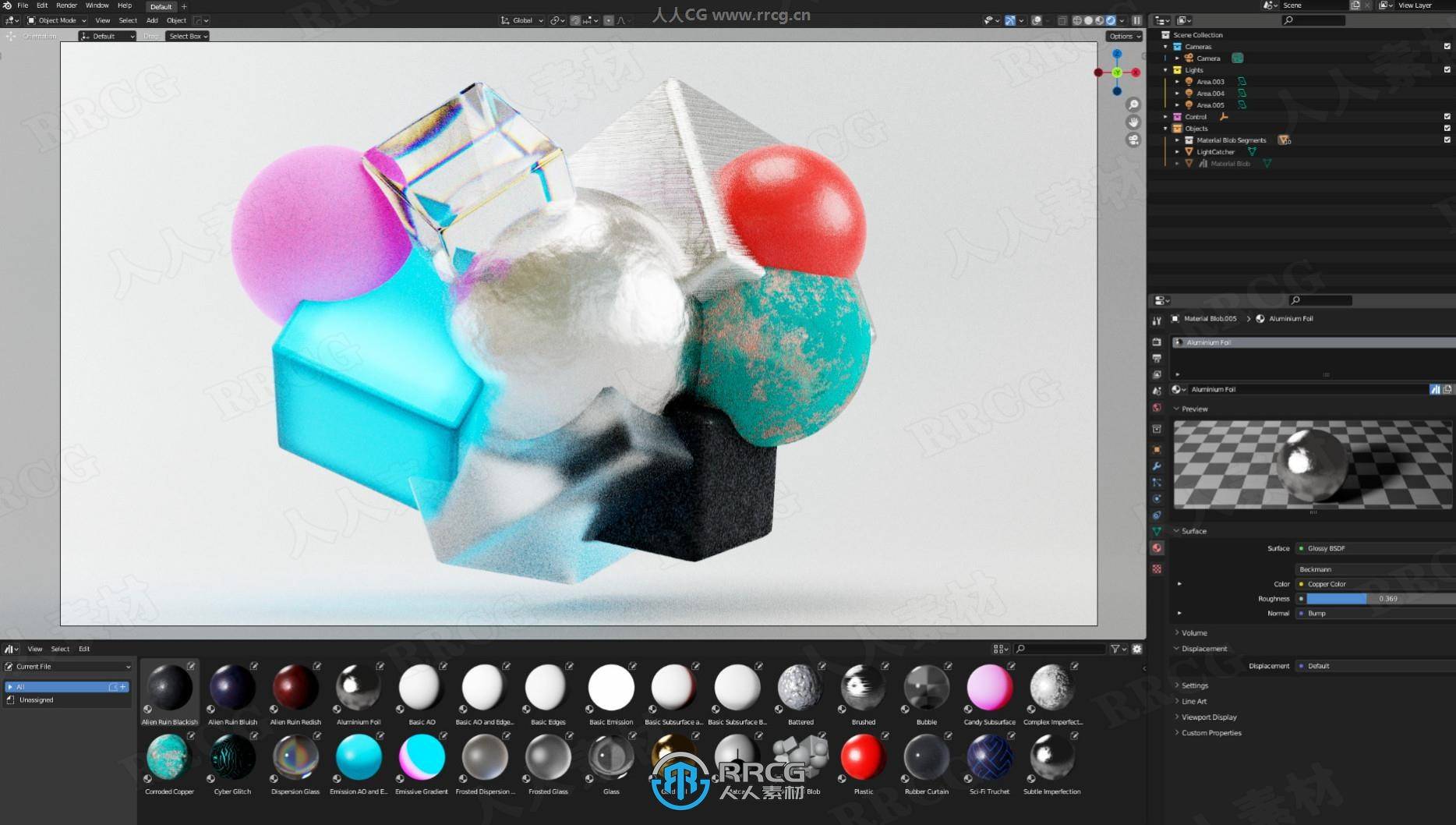Disable the Lights collection checkbox
The height and width of the screenshot is (825, 1456).
click(1447, 70)
